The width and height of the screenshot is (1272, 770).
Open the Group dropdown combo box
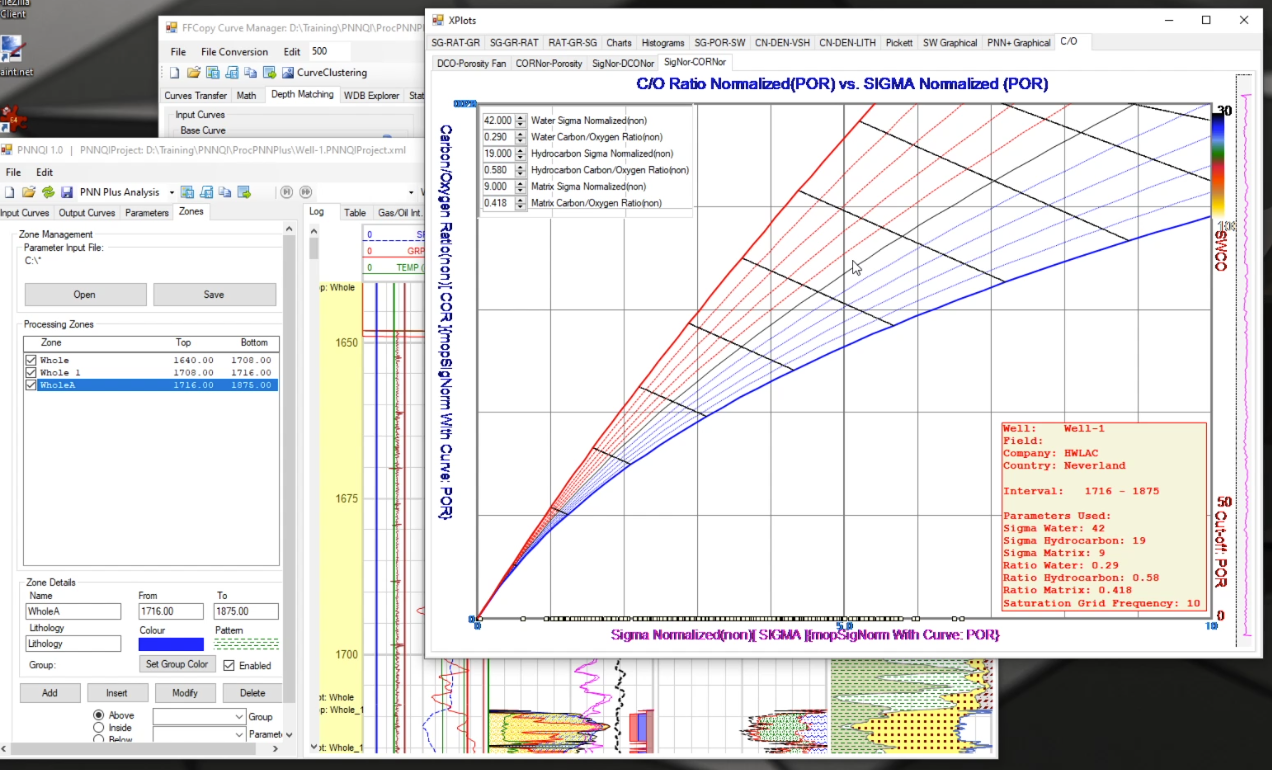coord(199,716)
